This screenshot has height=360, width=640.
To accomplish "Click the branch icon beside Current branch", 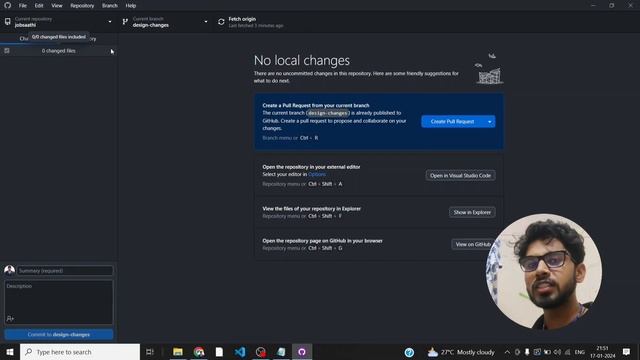I will (x=125, y=22).
